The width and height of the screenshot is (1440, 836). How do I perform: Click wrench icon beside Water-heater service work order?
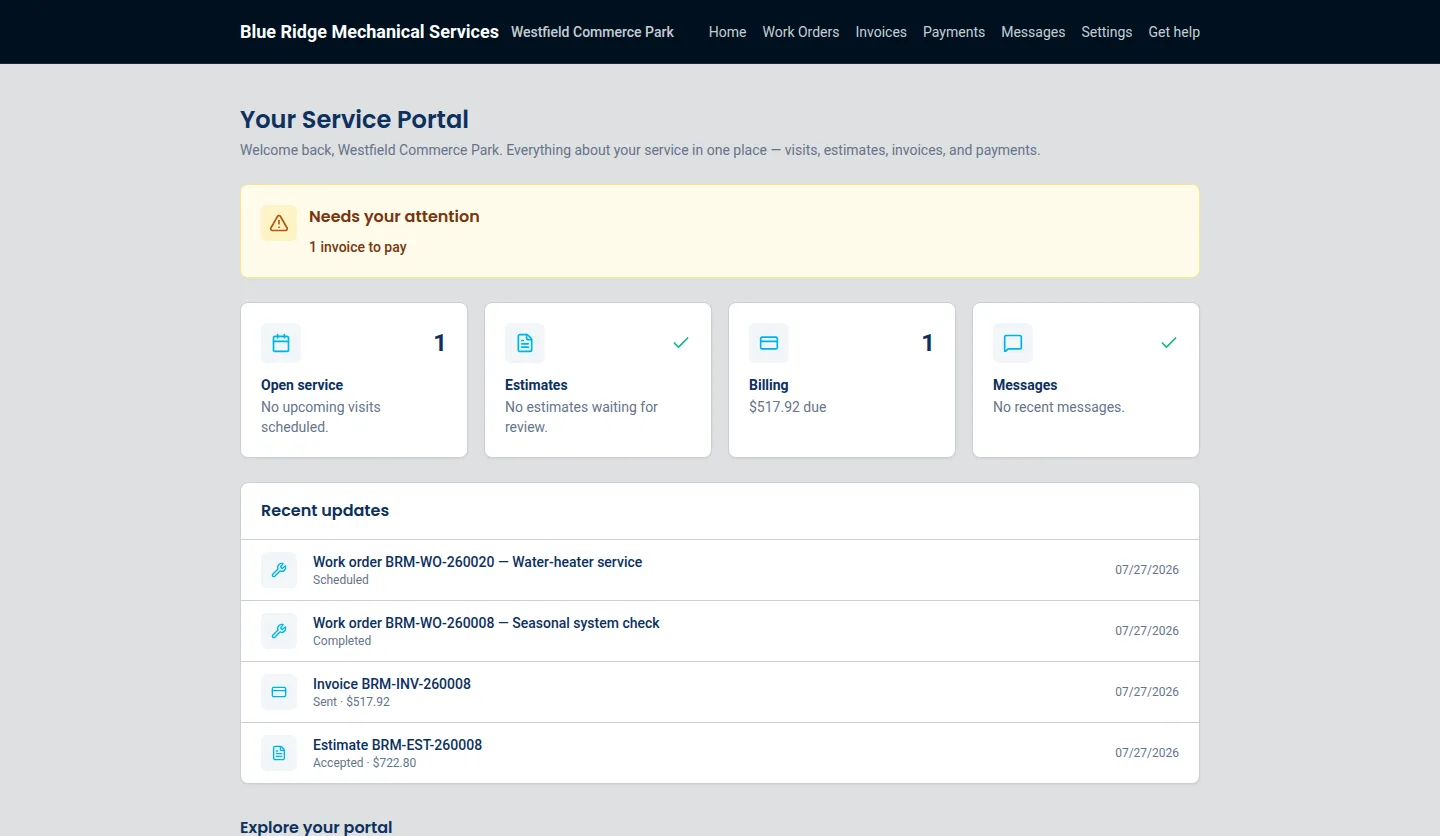coord(279,570)
